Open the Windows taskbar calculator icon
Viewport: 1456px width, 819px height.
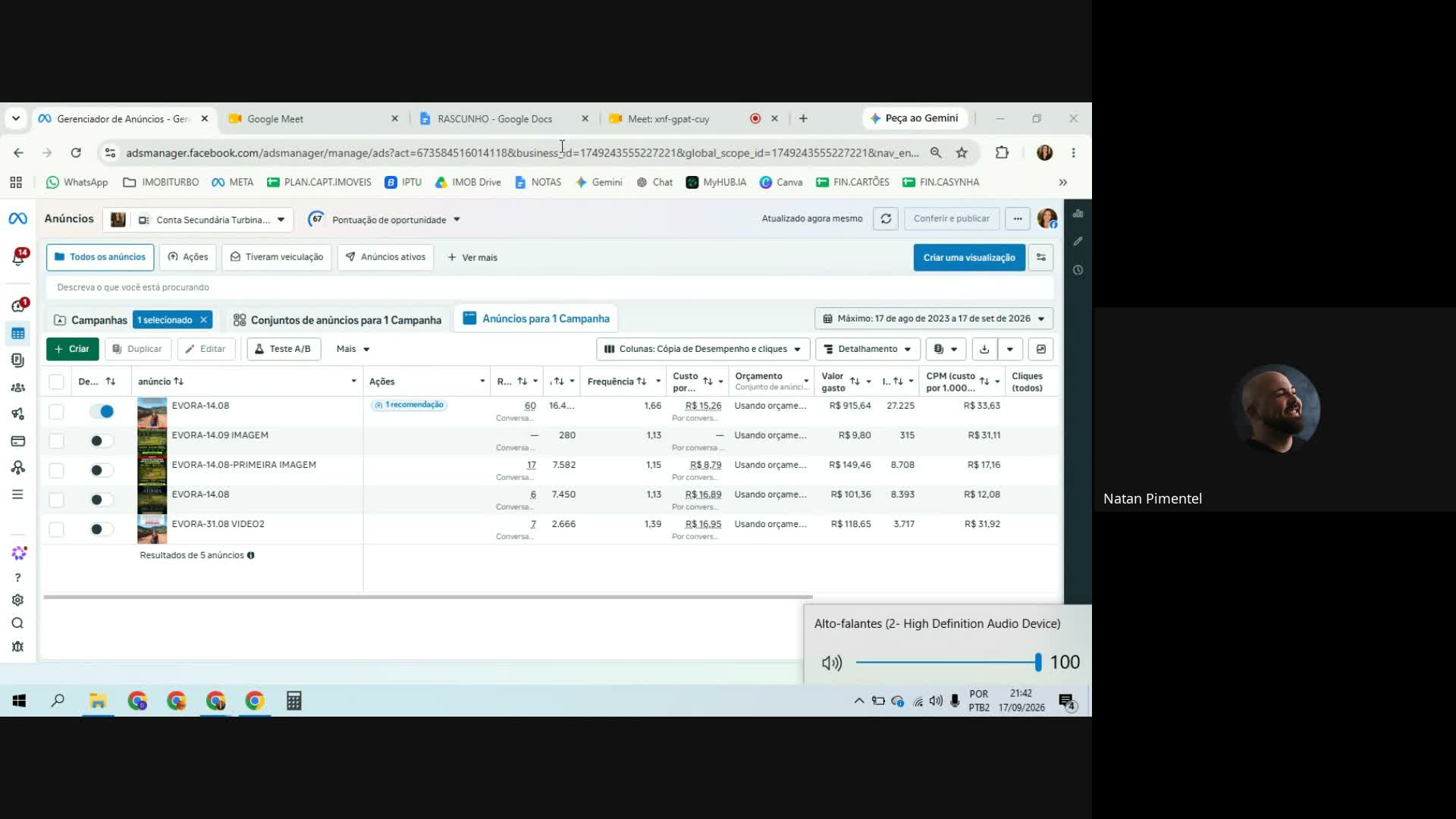pyautogui.click(x=294, y=701)
